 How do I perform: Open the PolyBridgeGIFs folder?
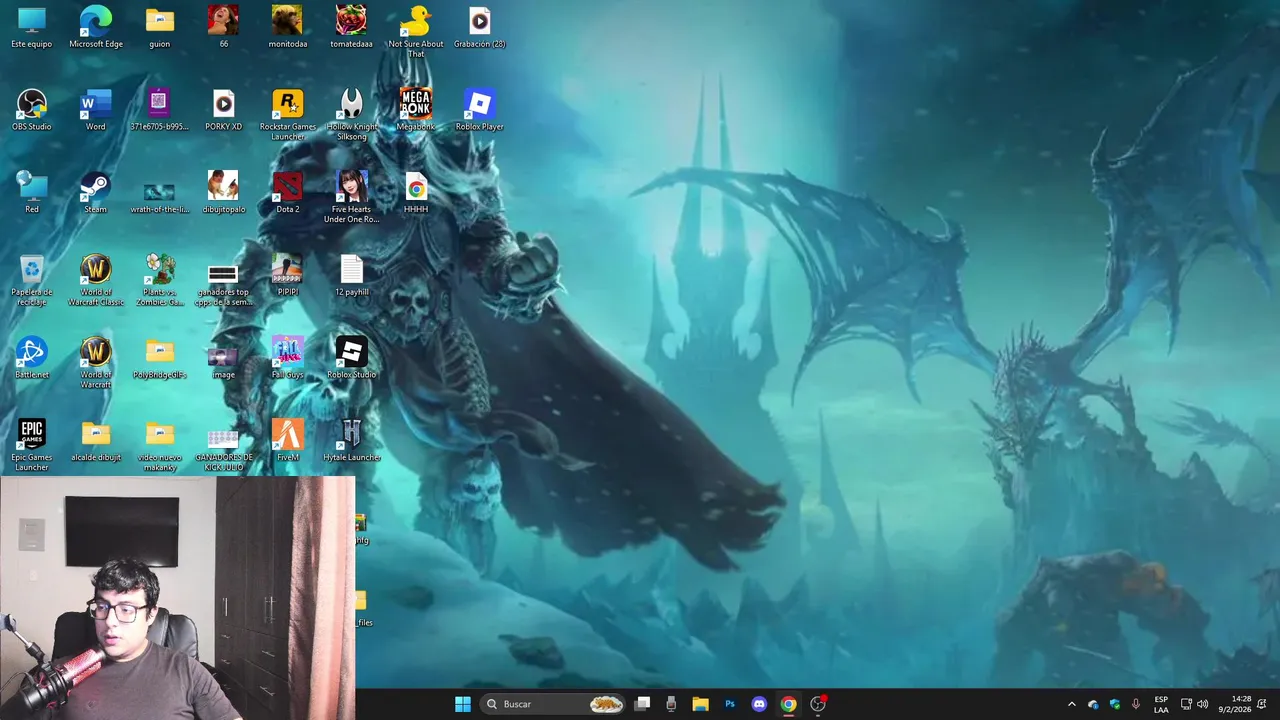[160, 358]
